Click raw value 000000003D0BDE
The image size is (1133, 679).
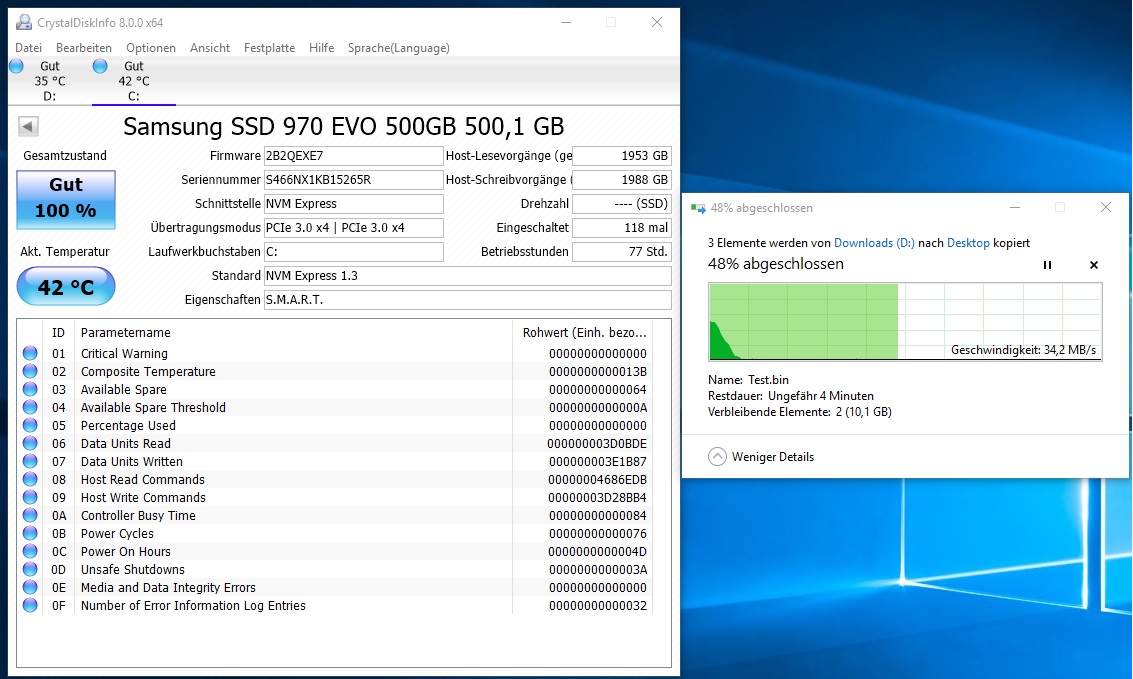click(597, 444)
